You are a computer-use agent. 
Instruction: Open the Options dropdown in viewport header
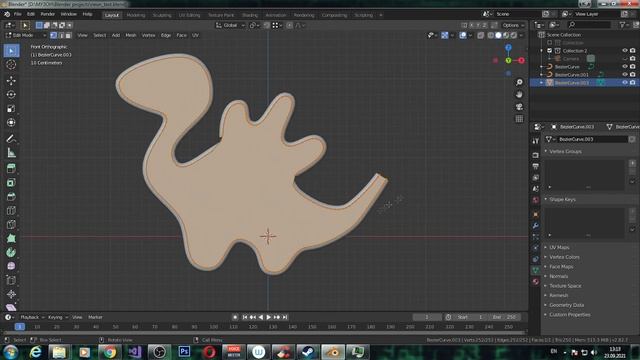pyautogui.click(x=513, y=25)
